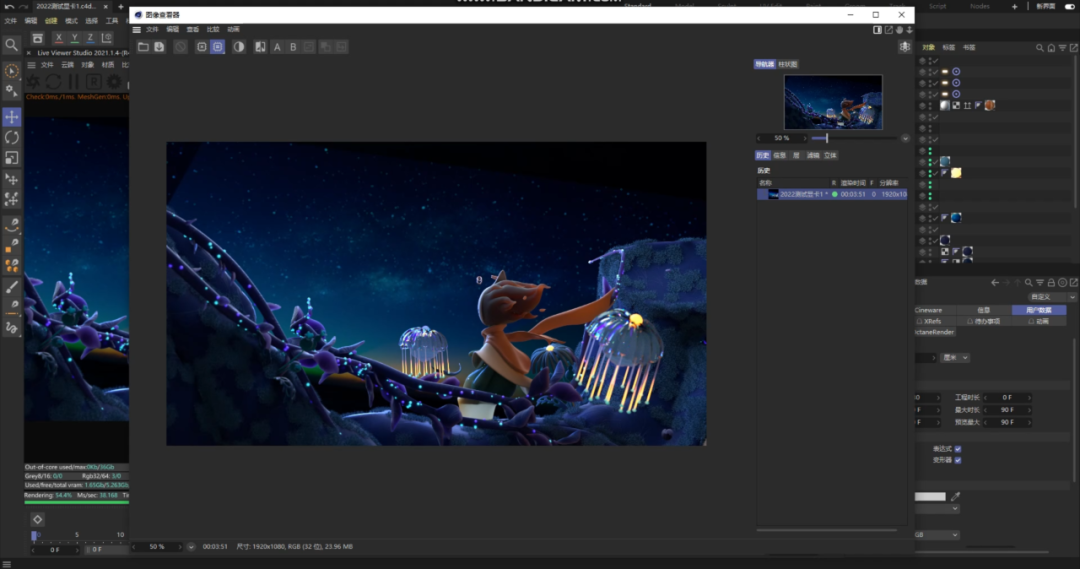
Task: Open the 比较 menu in Picture Viewer
Action: [213, 30]
